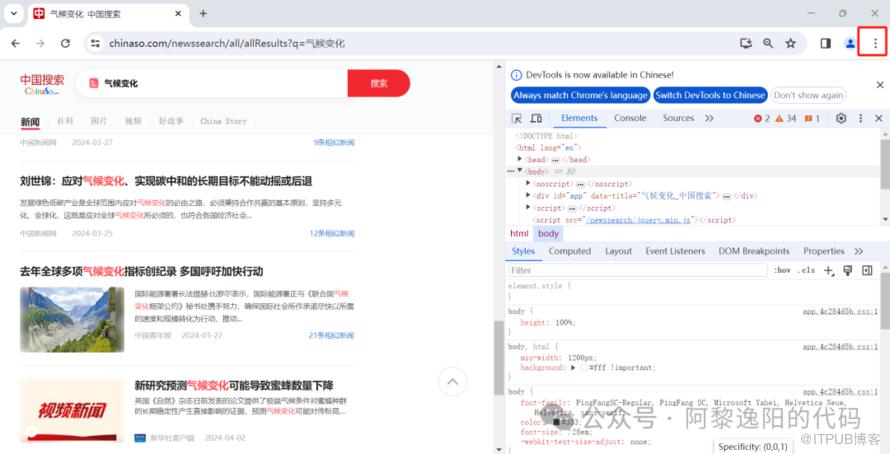Select the inspect element picker icon
This screenshot has width=890, height=454.
tap(517, 118)
